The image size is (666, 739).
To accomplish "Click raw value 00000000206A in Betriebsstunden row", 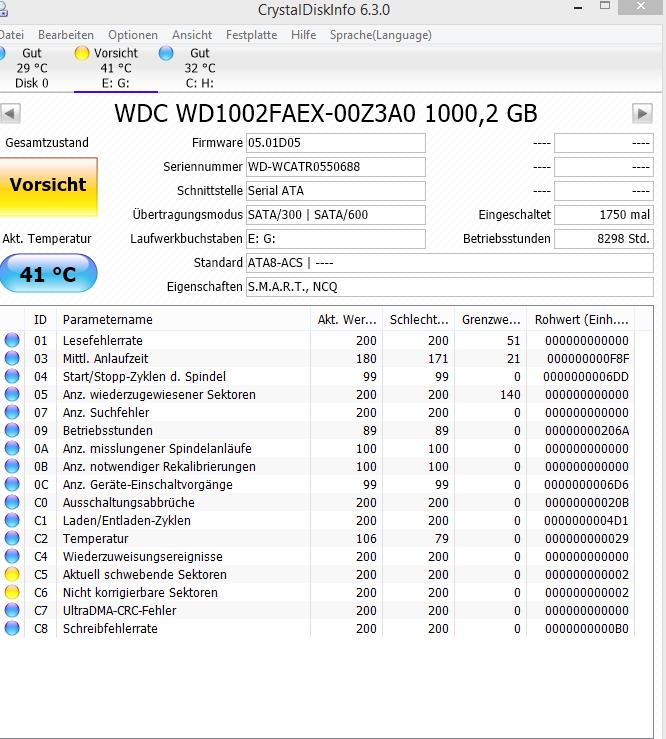I will point(587,430).
